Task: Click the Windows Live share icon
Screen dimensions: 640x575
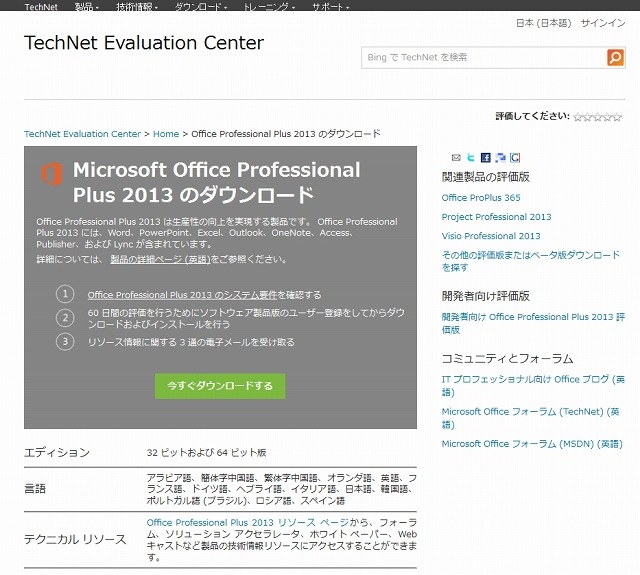Action: (x=500, y=158)
